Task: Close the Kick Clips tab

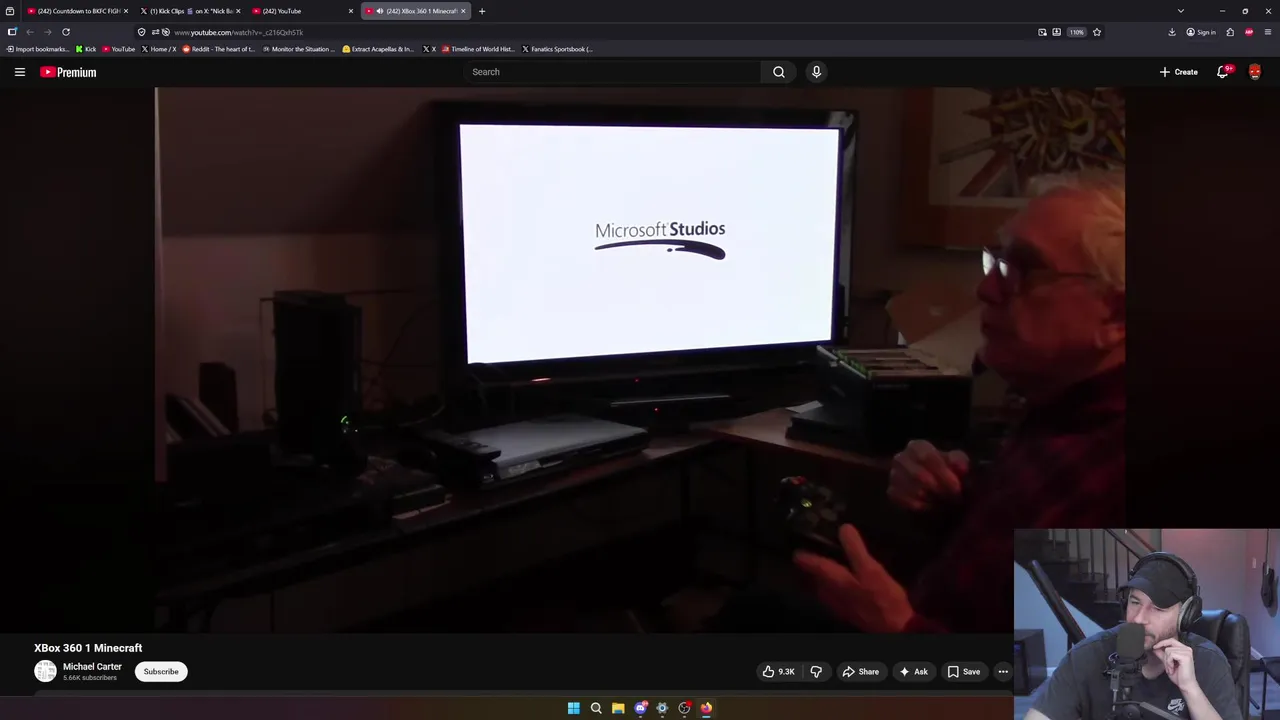Action: pyautogui.click(x=238, y=11)
